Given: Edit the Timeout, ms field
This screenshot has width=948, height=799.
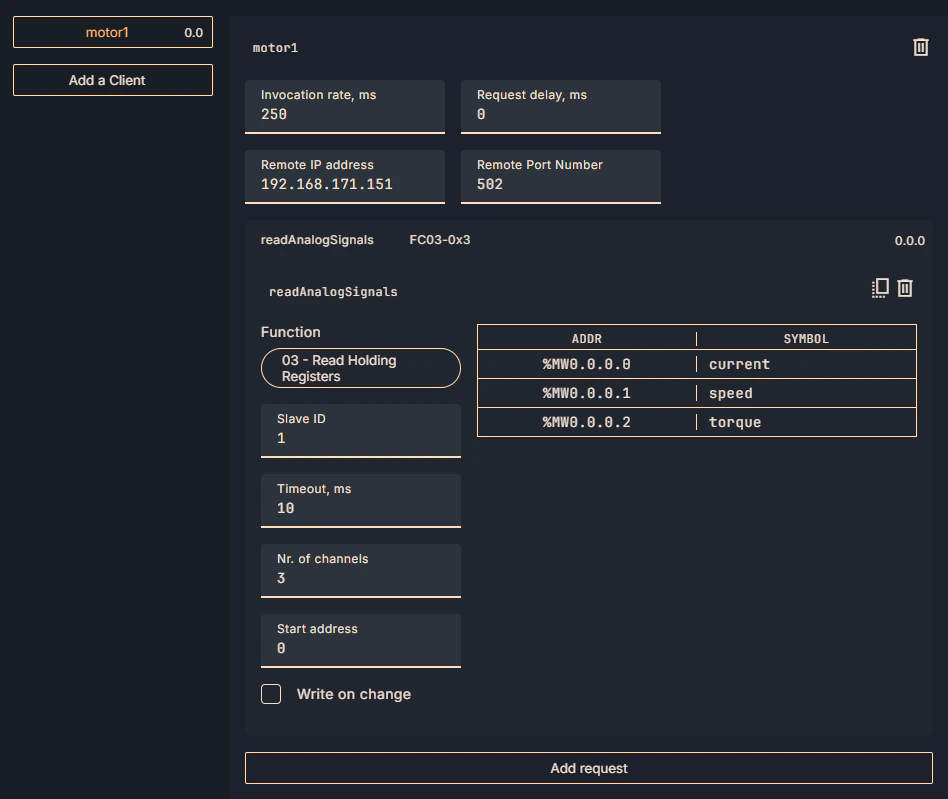Looking at the screenshot, I should tap(360, 500).
